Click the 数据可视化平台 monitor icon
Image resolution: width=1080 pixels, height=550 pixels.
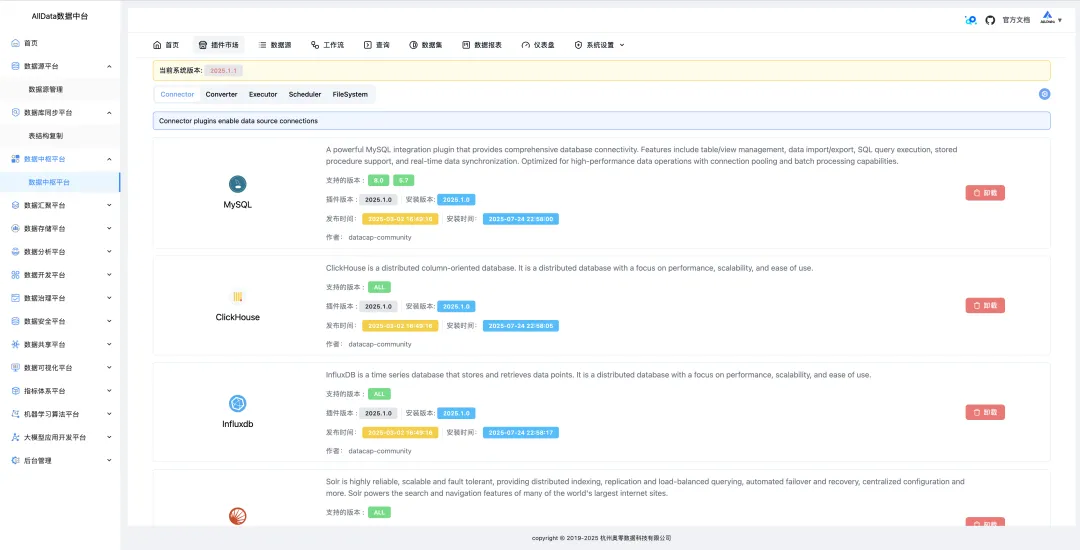coord(15,368)
